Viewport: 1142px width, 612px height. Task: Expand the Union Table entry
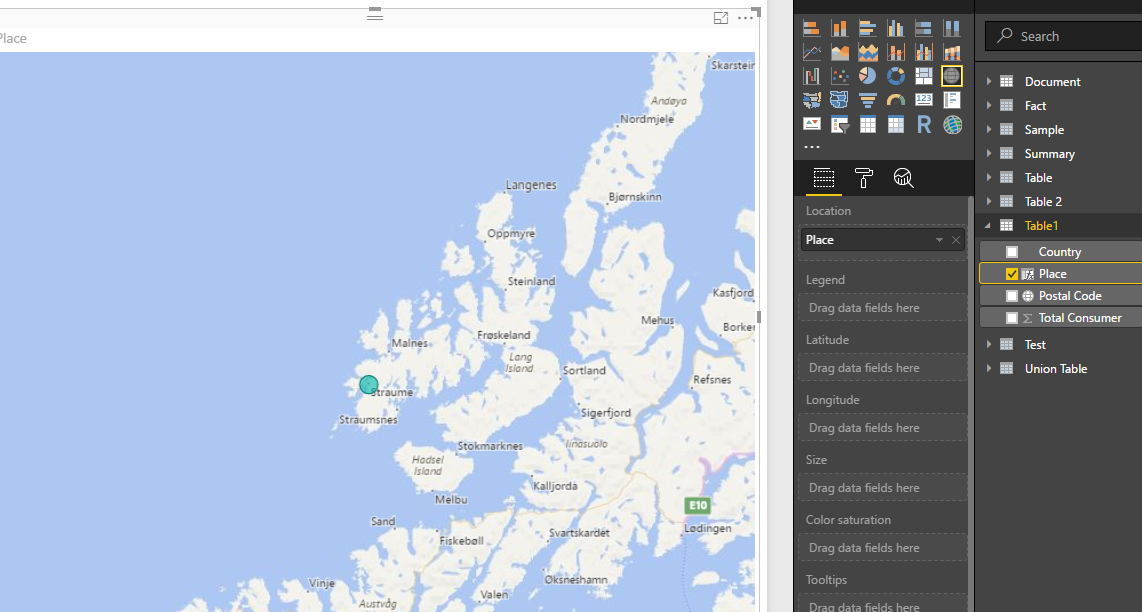tap(989, 369)
